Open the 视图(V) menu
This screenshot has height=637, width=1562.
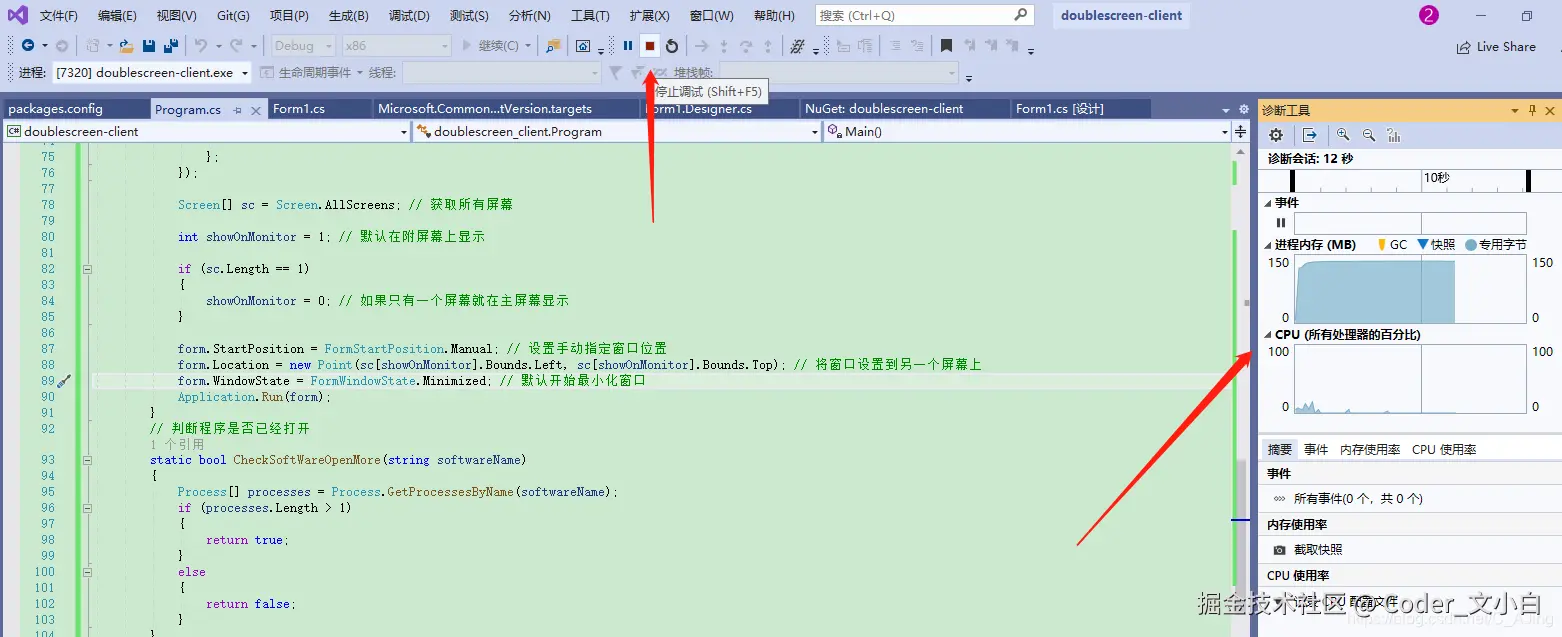(x=177, y=16)
